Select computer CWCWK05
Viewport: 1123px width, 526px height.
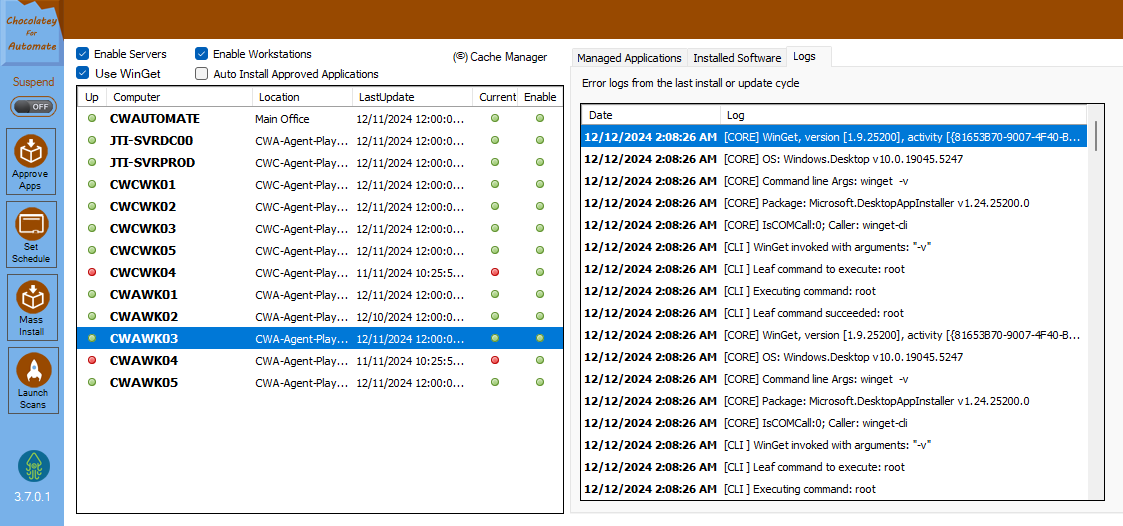[x=319, y=251]
